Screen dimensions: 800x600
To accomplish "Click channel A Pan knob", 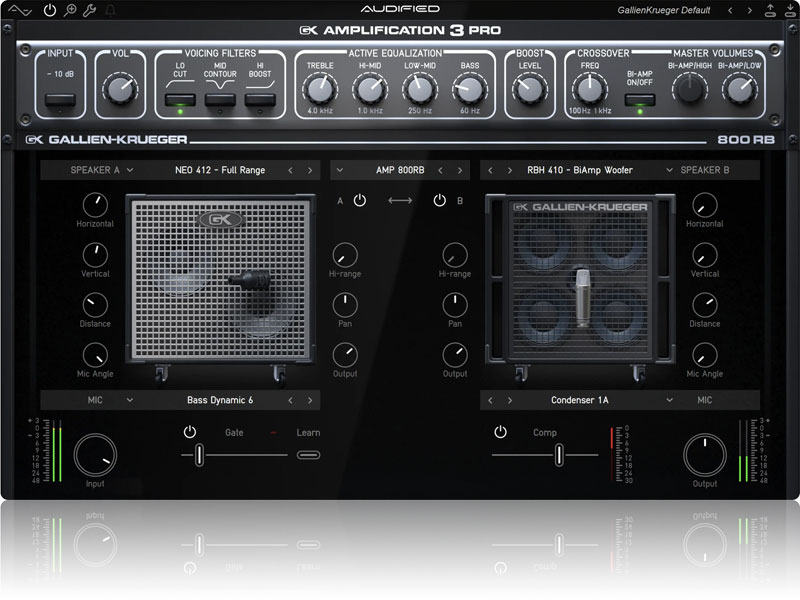I will click(x=345, y=305).
